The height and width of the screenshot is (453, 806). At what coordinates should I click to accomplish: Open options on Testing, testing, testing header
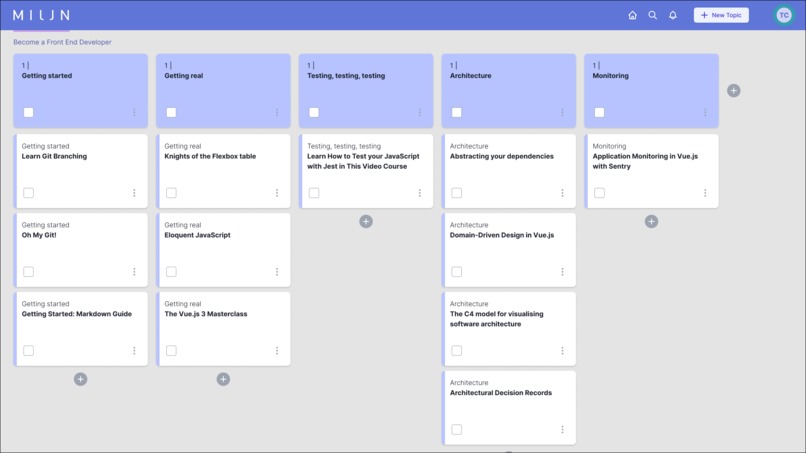[x=419, y=112]
